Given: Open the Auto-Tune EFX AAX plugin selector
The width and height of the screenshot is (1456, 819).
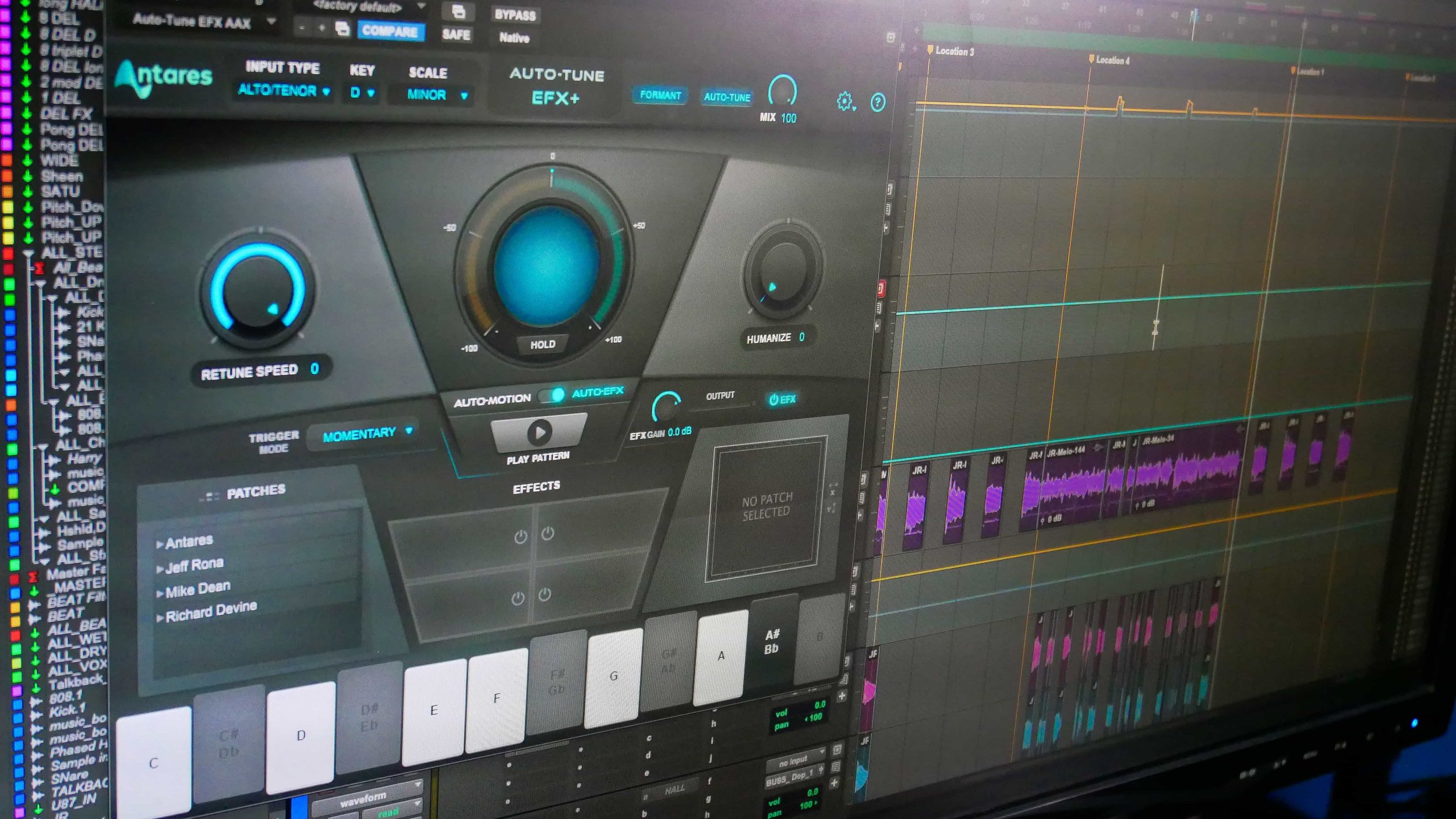Looking at the screenshot, I should (204, 23).
